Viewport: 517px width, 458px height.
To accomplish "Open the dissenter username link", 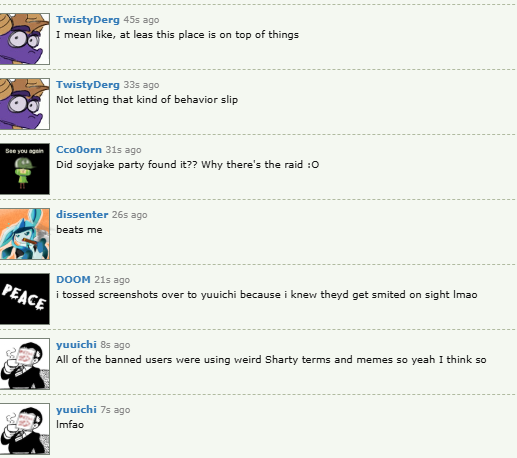I will coord(82,215).
